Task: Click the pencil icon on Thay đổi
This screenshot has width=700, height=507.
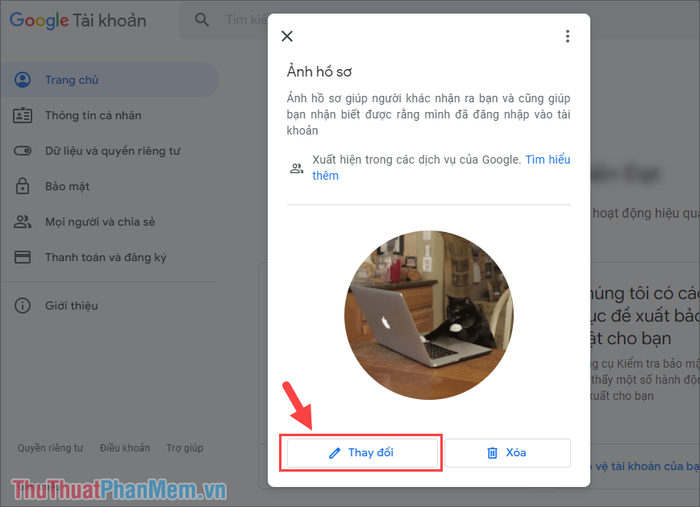Action: point(334,453)
